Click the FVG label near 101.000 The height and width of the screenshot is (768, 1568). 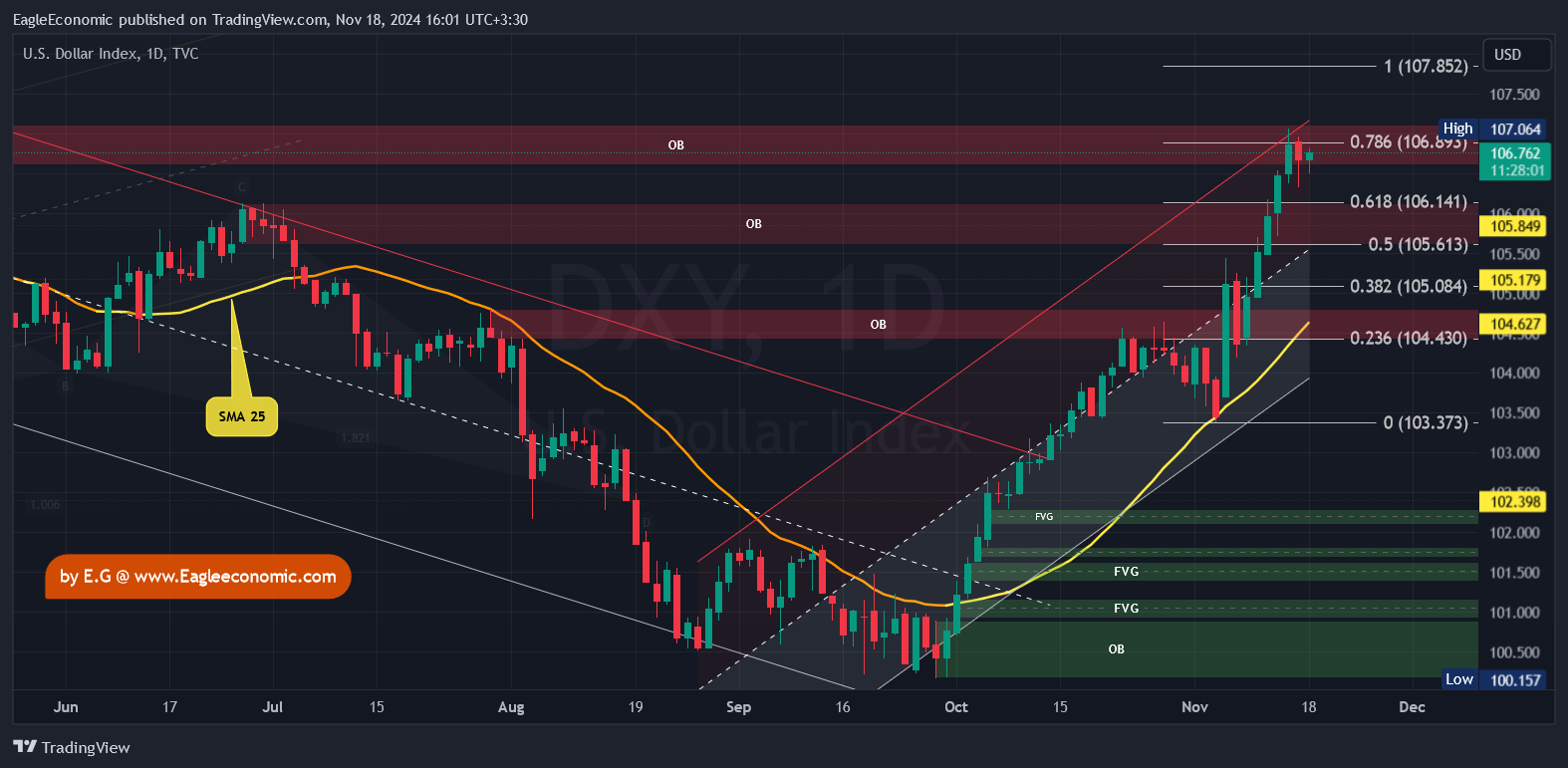click(x=1127, y=609)
